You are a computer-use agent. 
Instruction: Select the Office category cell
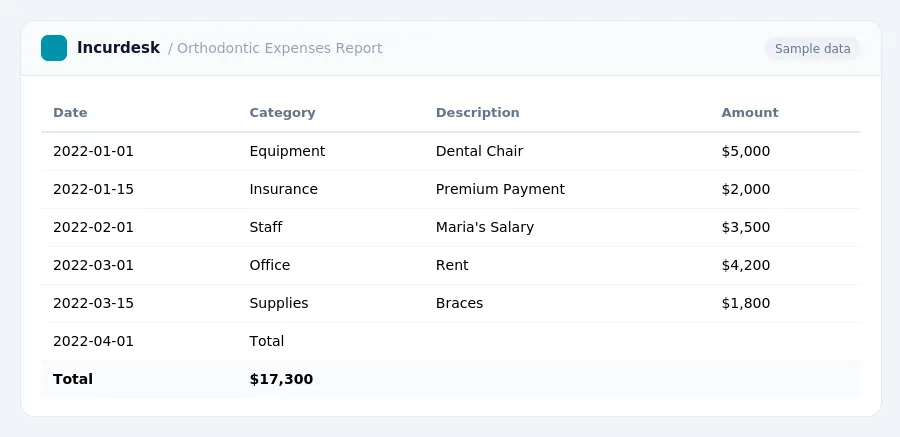tap(270, 265)
